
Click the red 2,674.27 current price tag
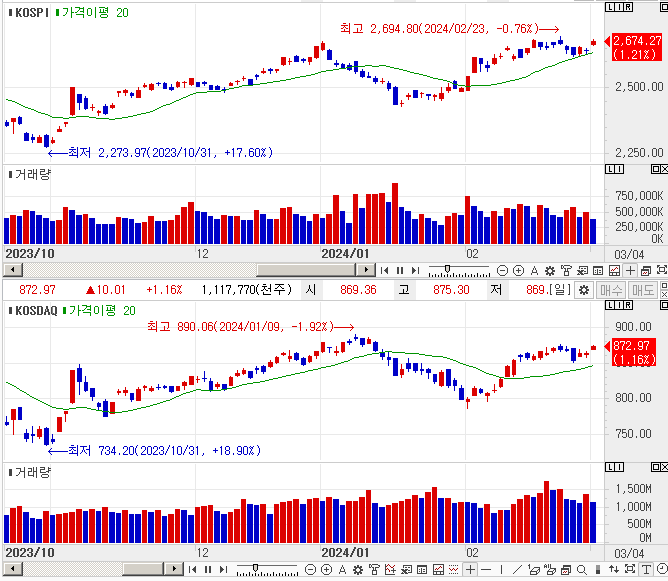(x=637, y=47)
